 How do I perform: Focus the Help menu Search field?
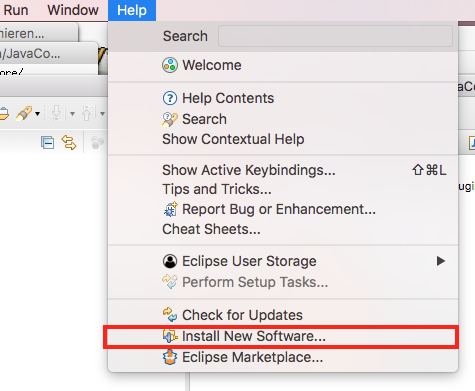[335, 36]
